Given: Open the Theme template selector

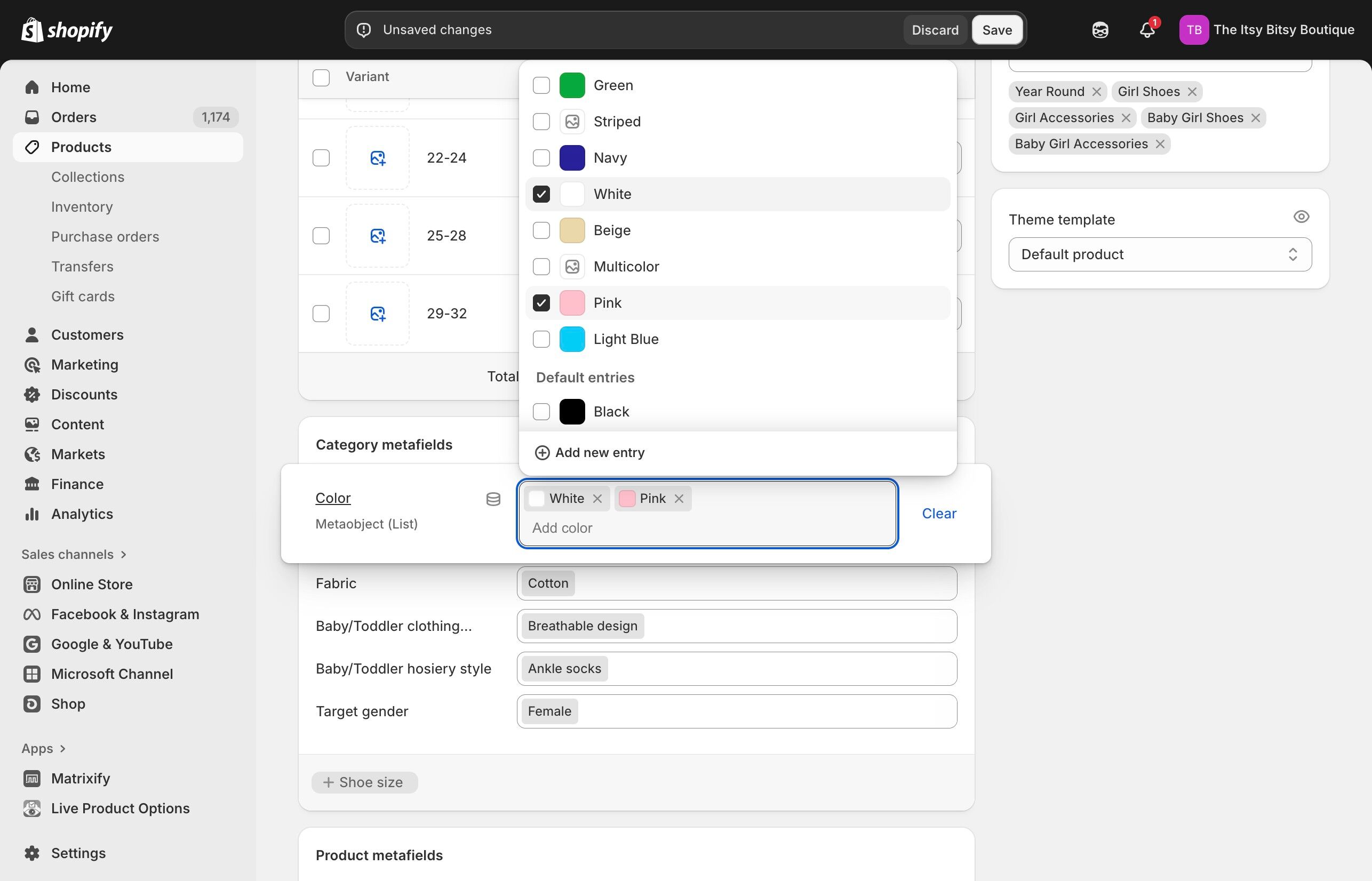Looking at the screenshot, I should [1159, 254].
